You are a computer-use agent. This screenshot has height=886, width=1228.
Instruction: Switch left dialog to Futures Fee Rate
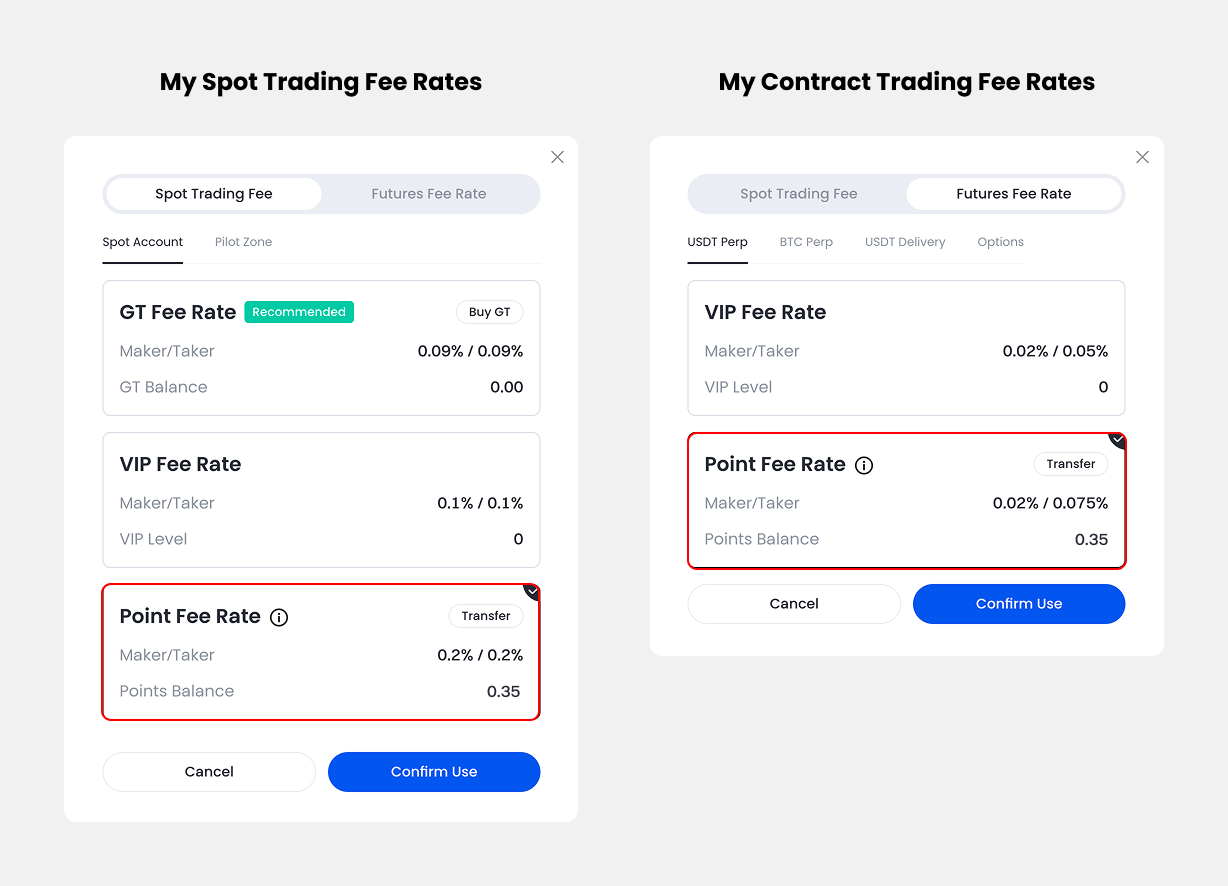point(428,194)
